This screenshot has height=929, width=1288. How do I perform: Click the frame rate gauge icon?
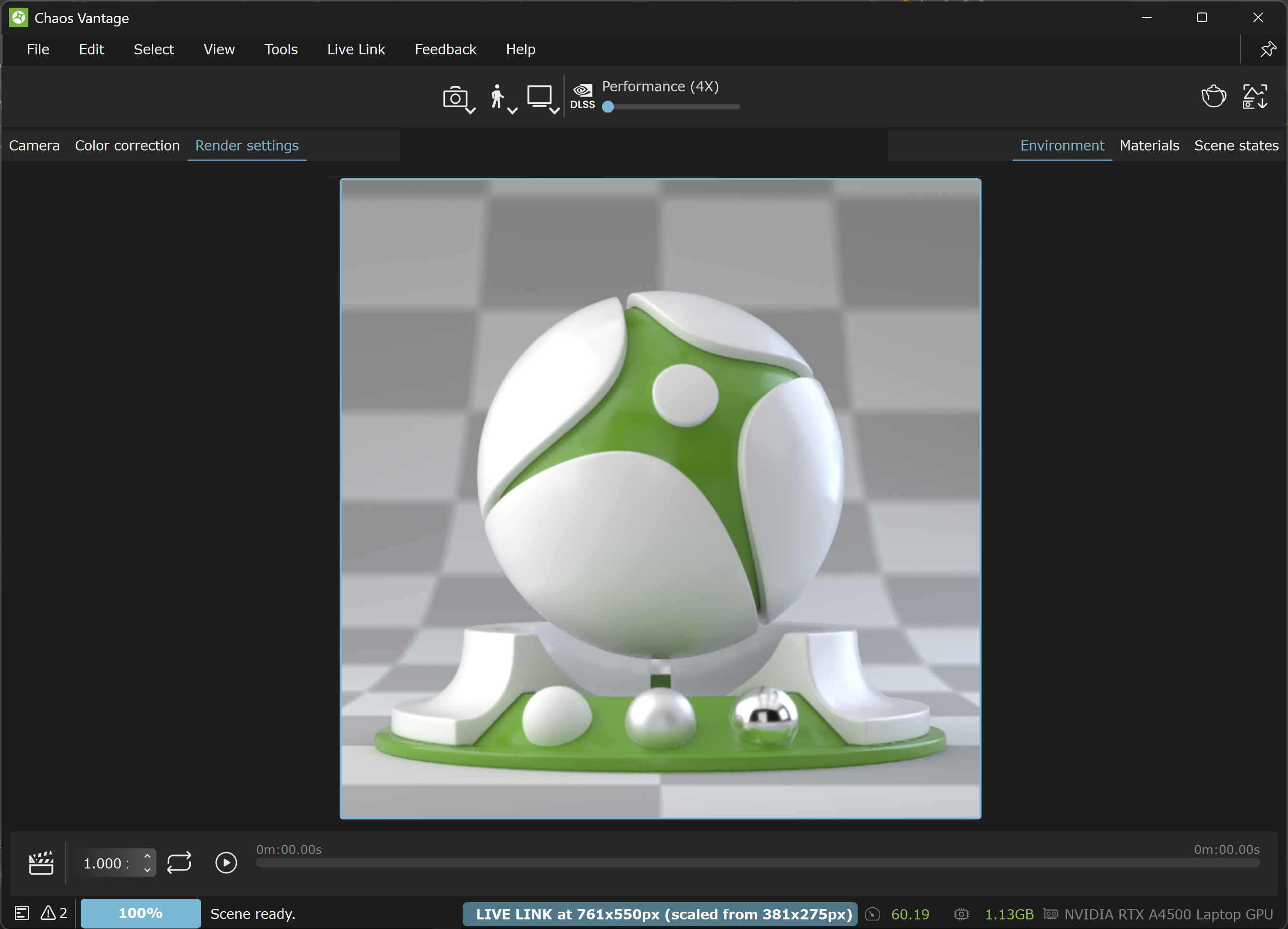[872, 914]
